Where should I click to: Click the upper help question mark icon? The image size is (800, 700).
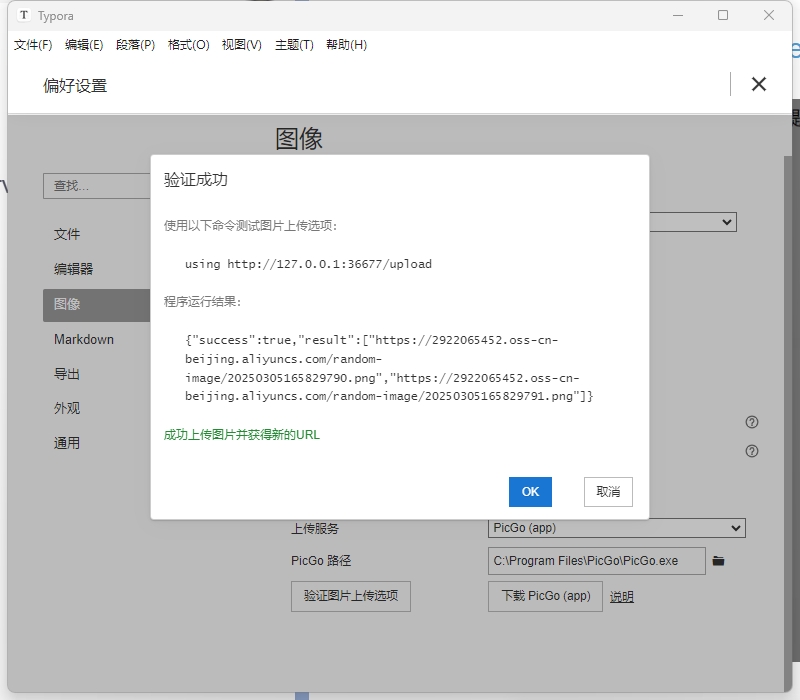pos(752,422)
